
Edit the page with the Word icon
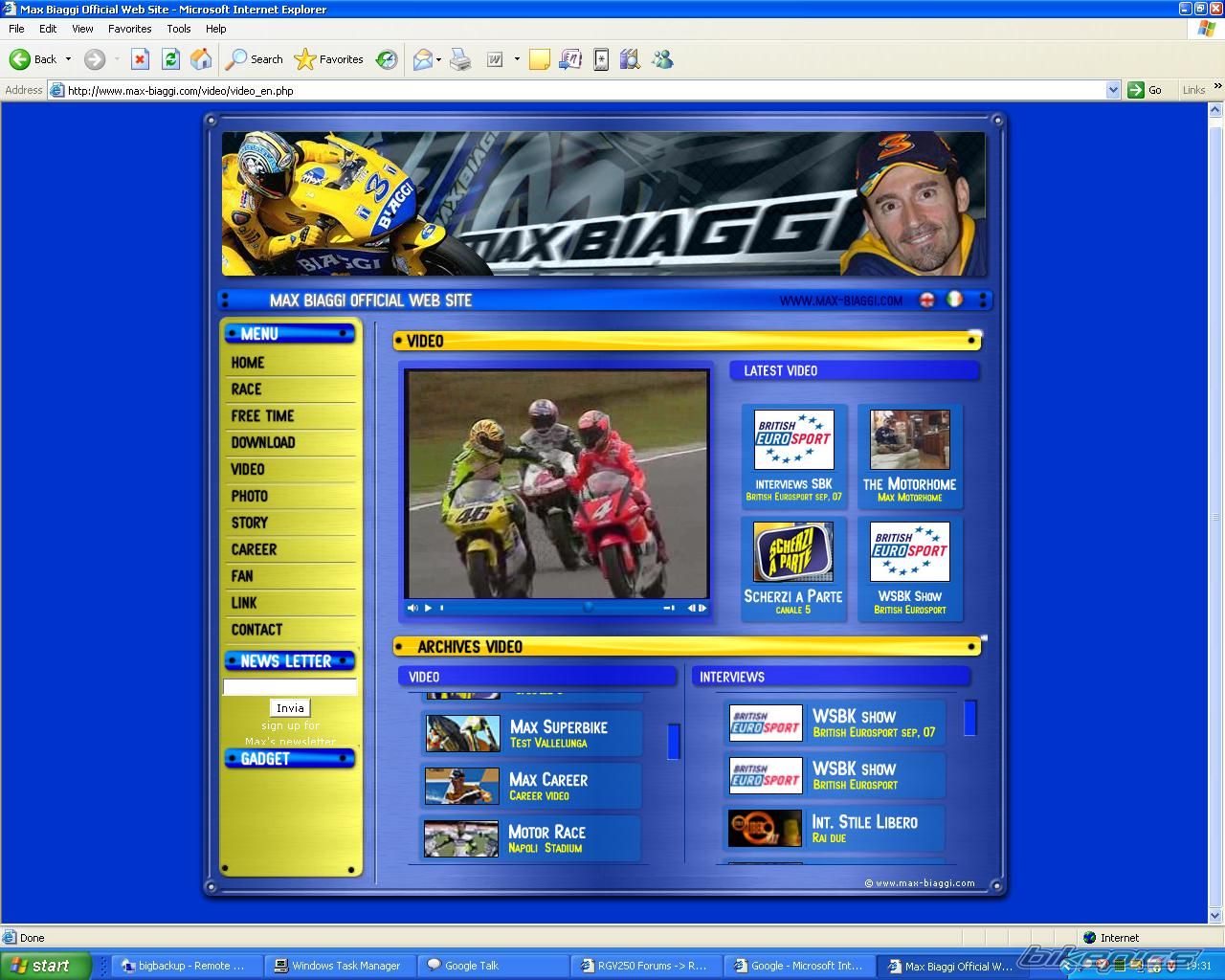[x=495, y=59]
